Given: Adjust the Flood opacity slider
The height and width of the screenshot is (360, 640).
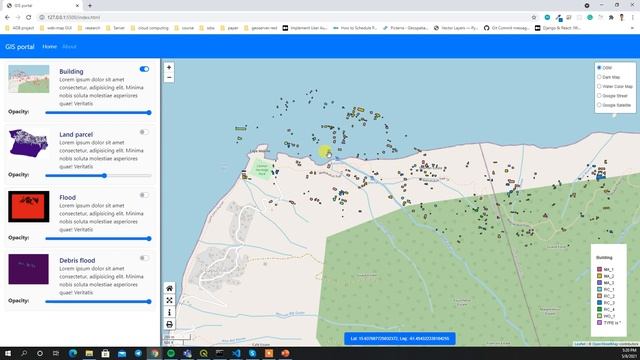Looking at the screenshot, I should point(98,238).
